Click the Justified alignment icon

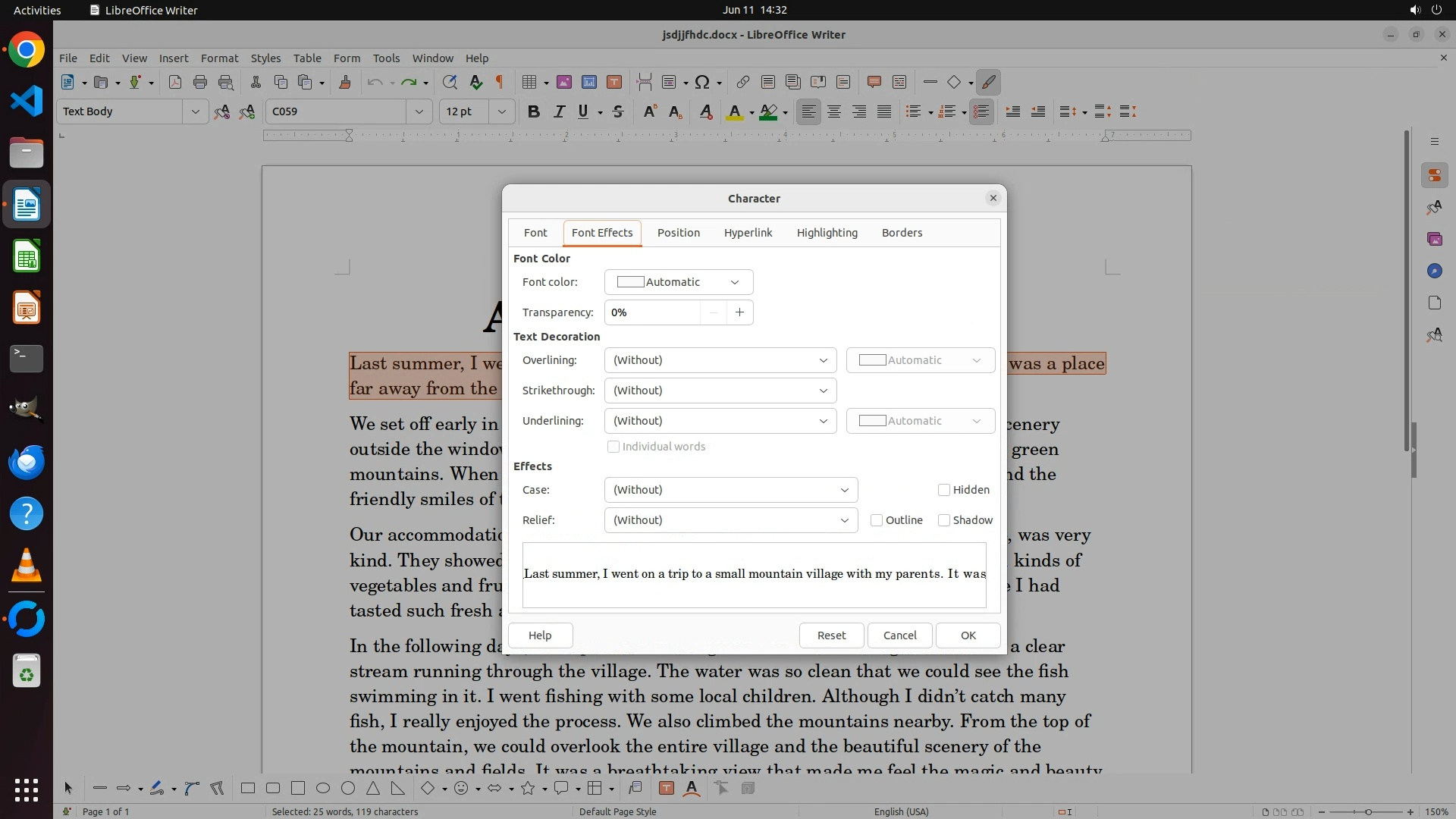[884, 111]
